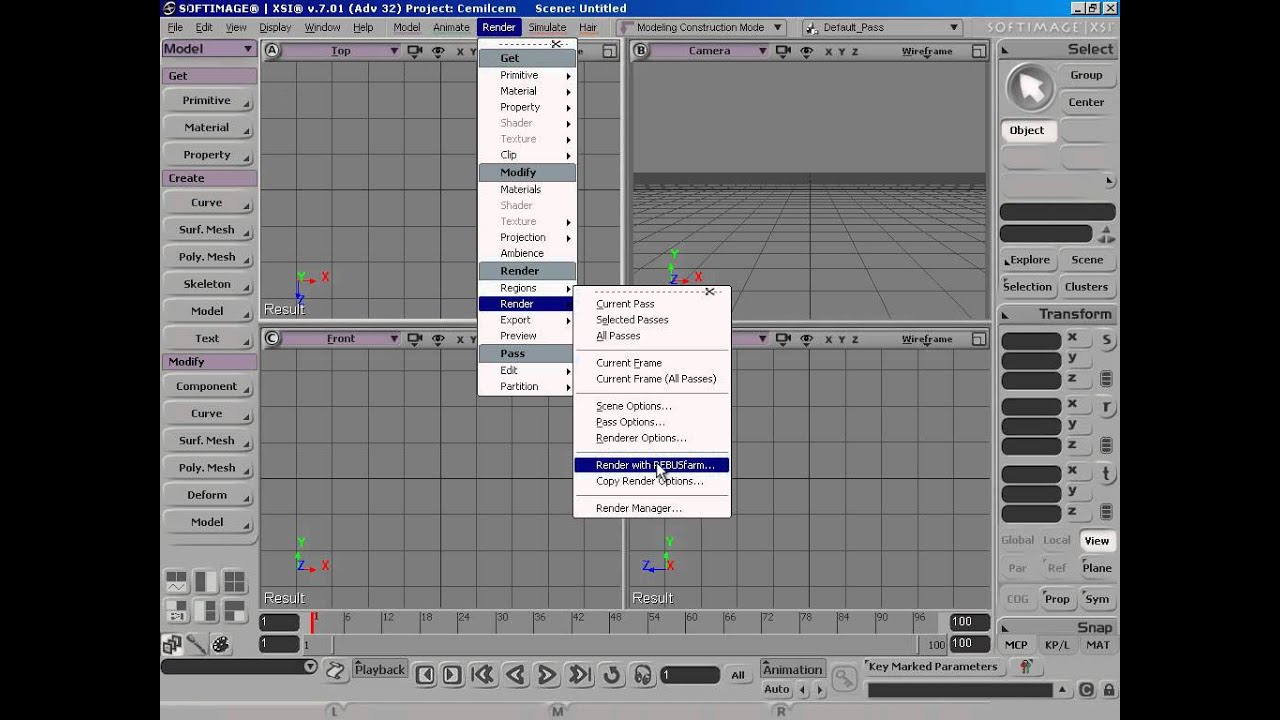Select the graph-top viewport layout icon
Viewport: 1280px width, 720px height.
176,582
